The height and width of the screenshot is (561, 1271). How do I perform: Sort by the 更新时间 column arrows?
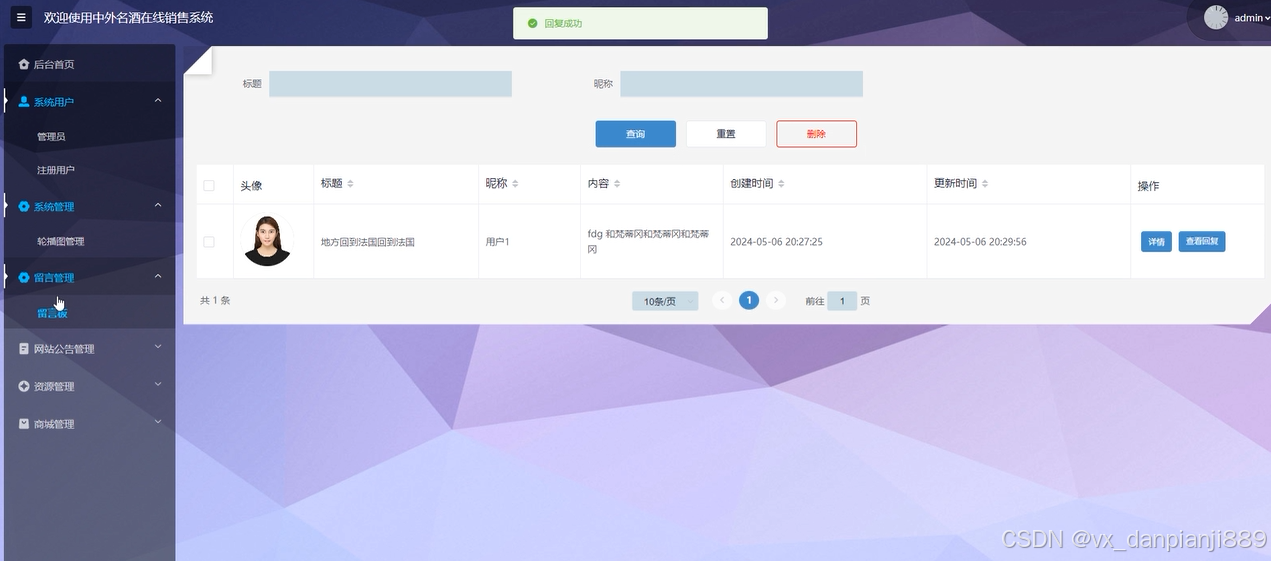[x=985, y=184]
